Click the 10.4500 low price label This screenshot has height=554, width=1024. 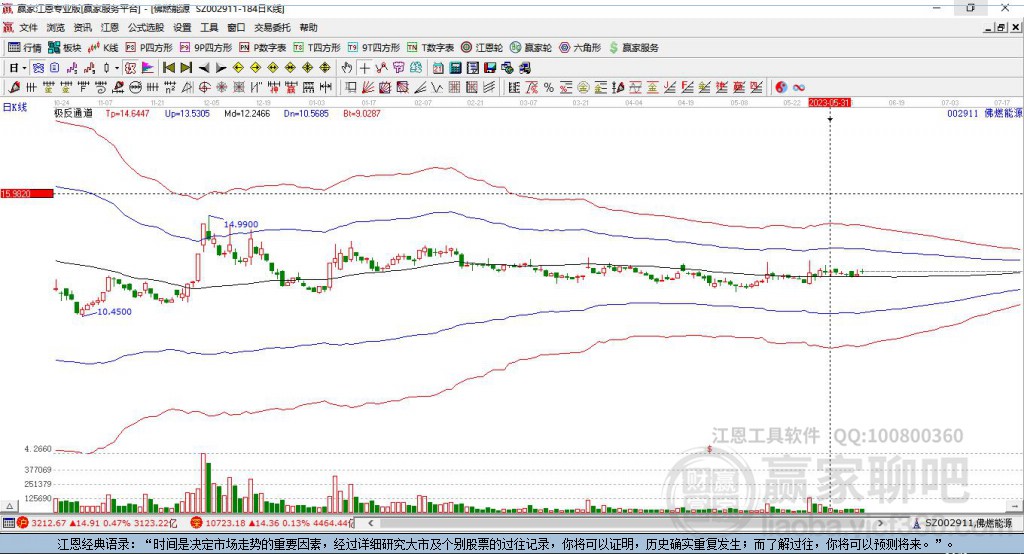pos(114,312)
